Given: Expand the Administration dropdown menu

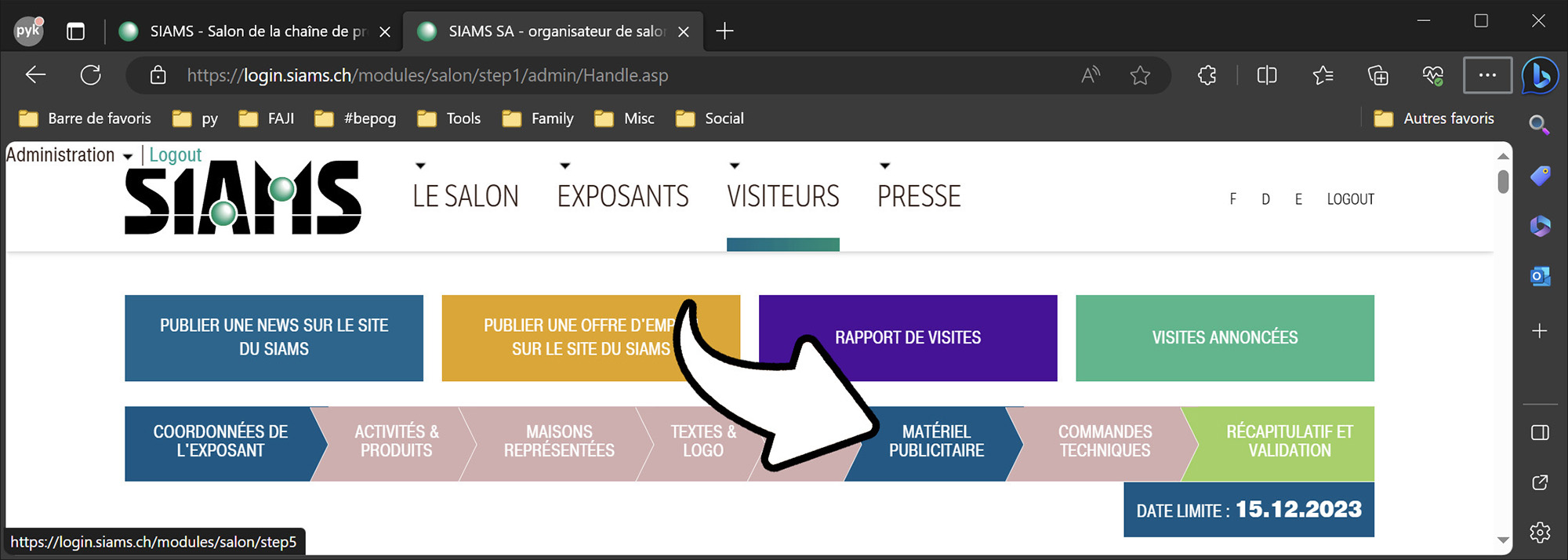Looking at the screenshot, I should pos(69,155).
